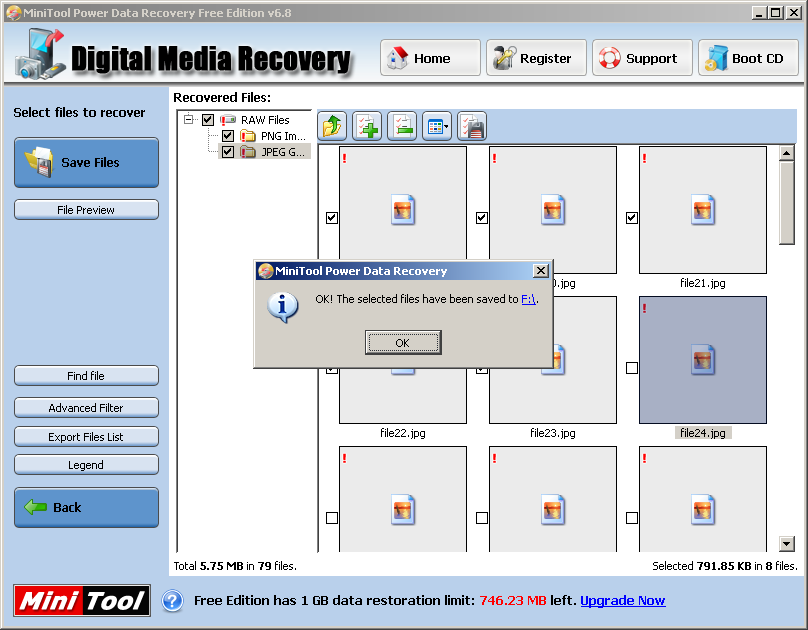Click the info bubble icon in the dialog

point(282,308)
